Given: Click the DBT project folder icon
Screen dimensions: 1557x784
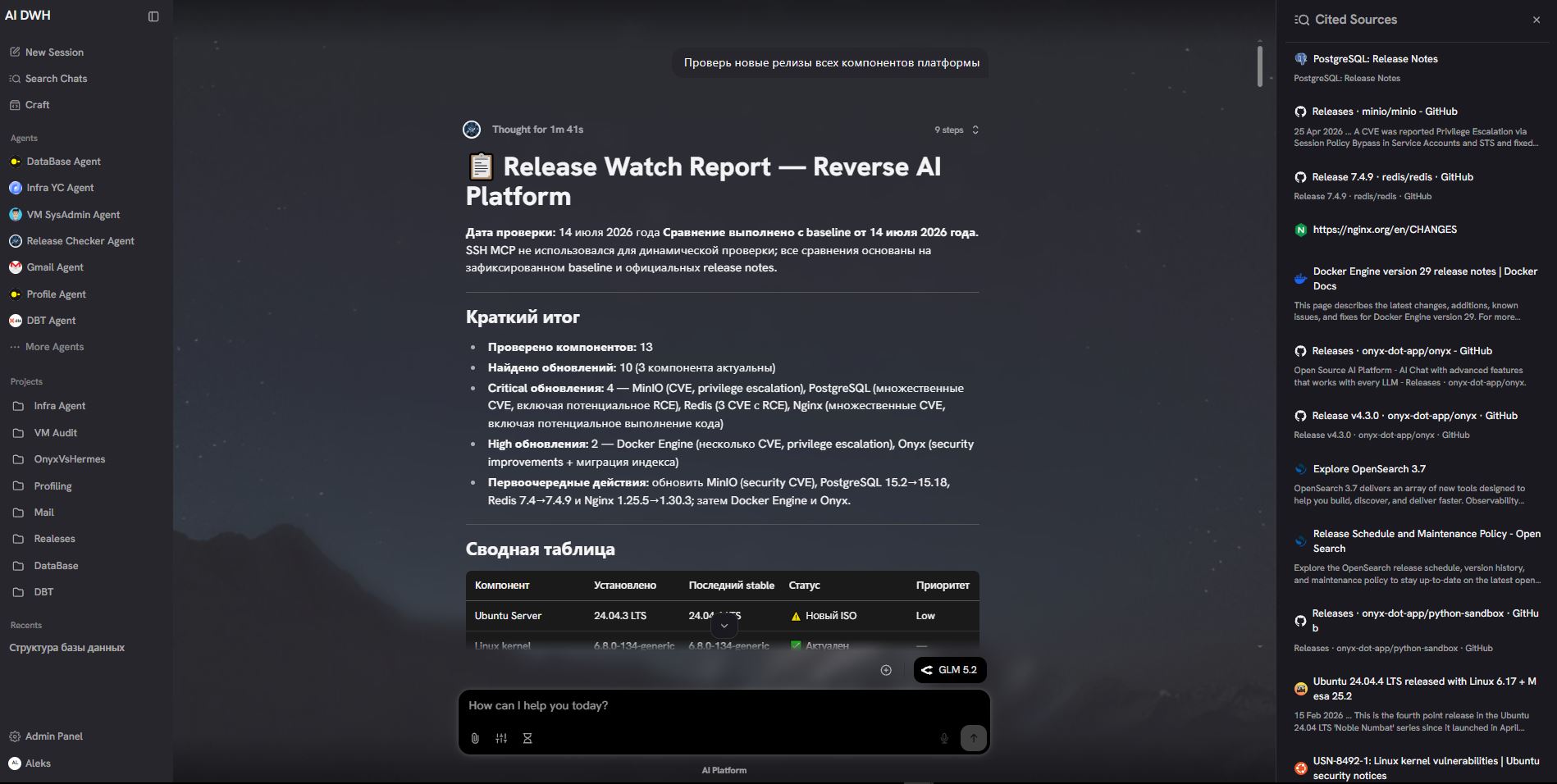Looking at the screenshot, I should [18, 592].
